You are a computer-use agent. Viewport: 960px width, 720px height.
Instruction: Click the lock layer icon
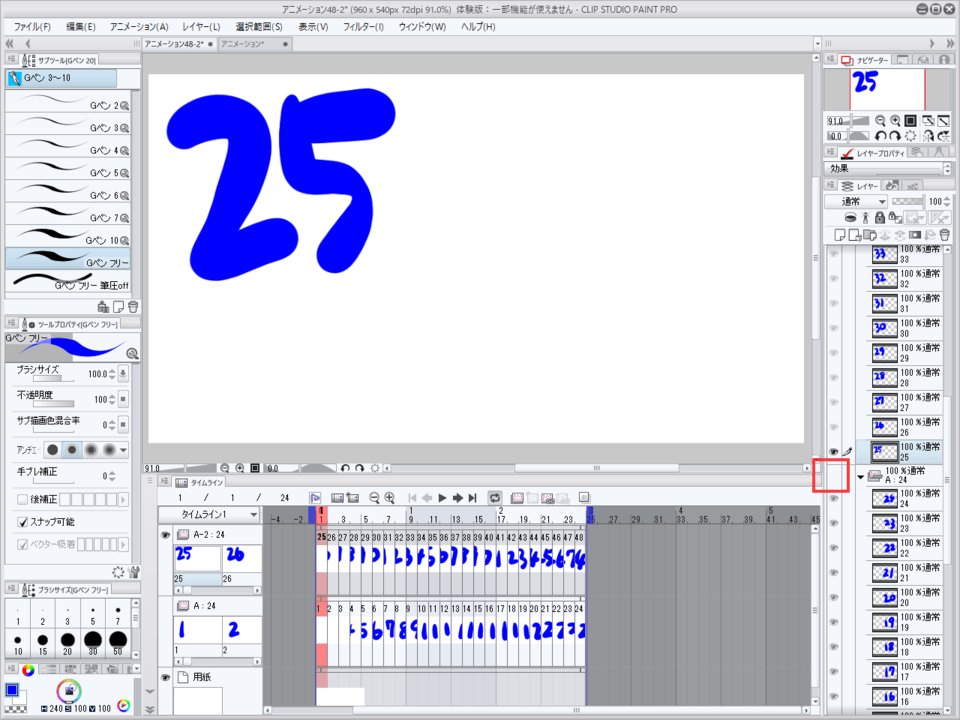pos(879,217)
